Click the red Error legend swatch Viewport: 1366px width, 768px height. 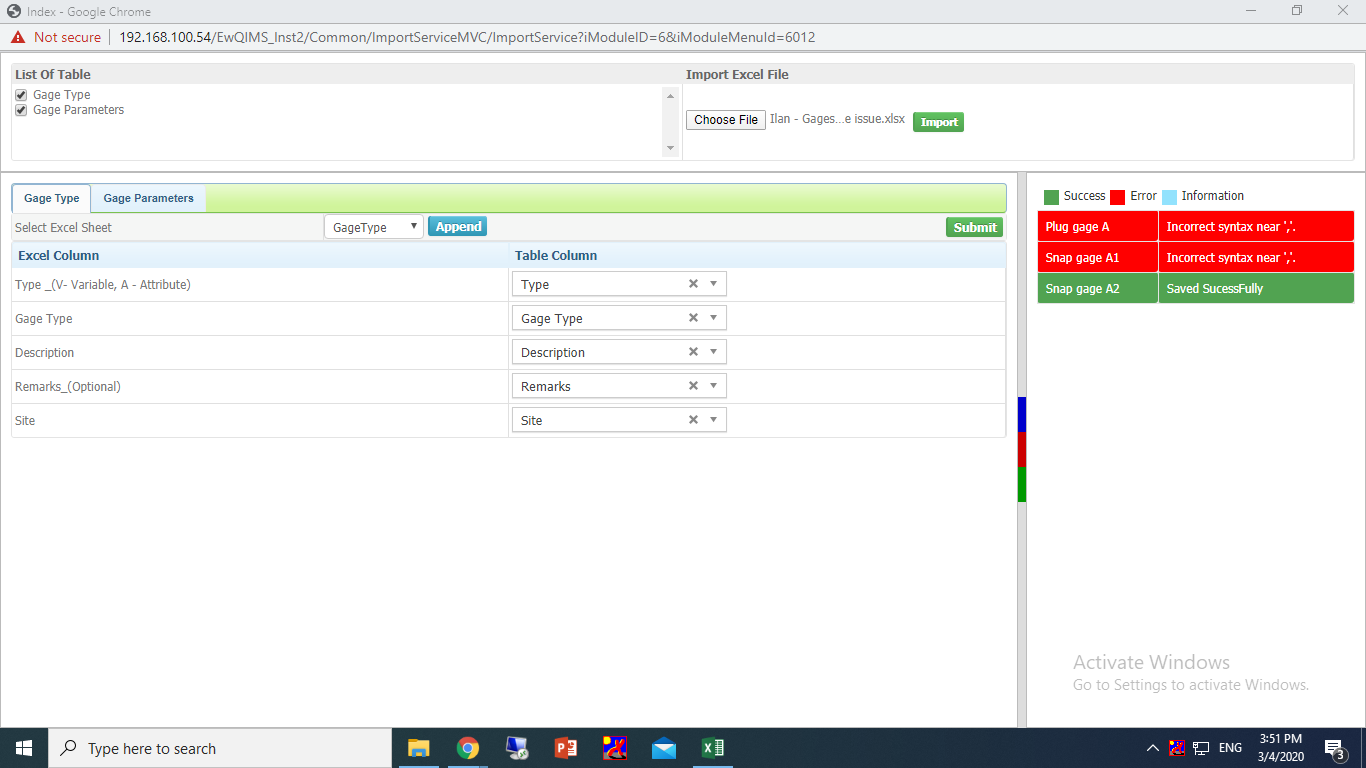[x=1118, y=197]
